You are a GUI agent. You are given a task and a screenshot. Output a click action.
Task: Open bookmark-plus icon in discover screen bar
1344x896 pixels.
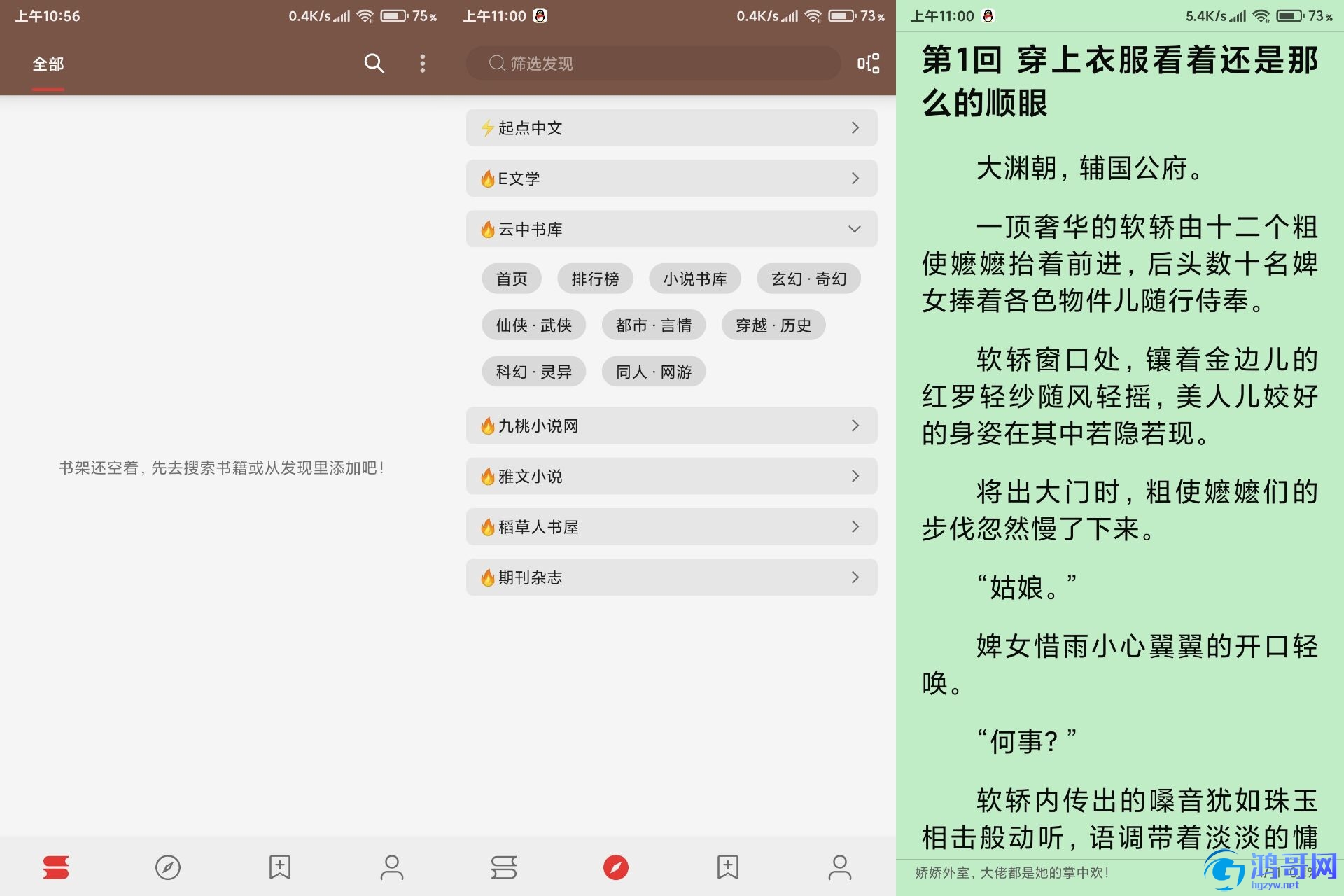click(728, 867)
